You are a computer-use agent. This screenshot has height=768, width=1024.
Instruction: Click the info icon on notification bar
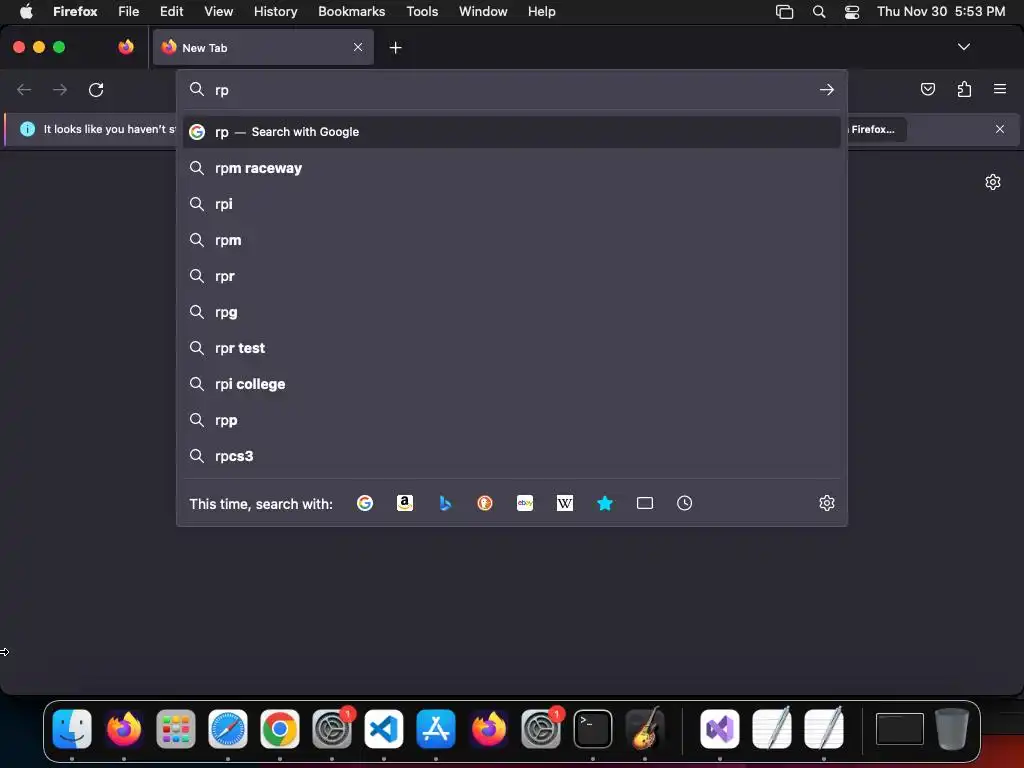click(27, 129)
